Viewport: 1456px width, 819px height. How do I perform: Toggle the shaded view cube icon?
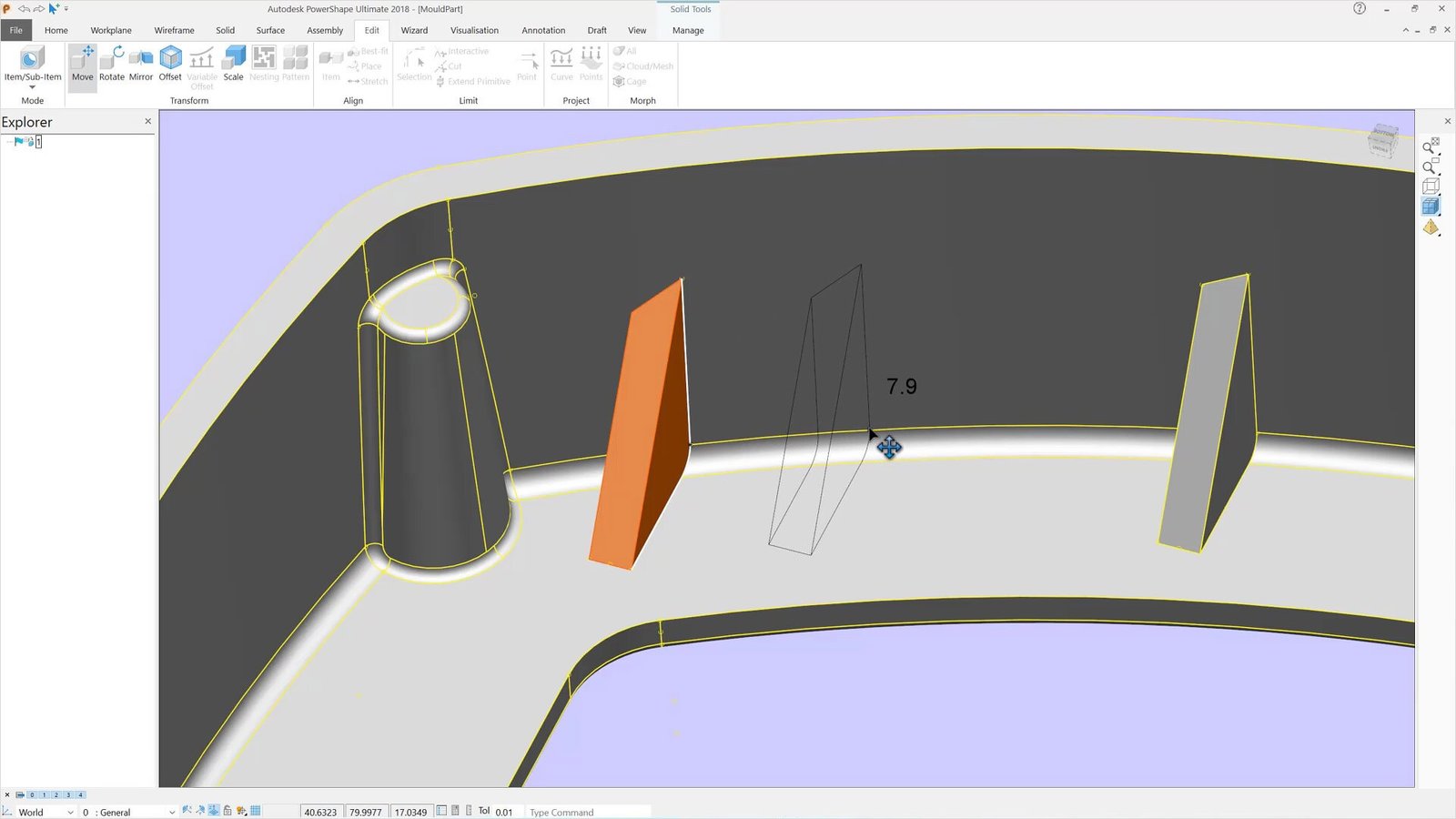click(x=1431, y=206)
